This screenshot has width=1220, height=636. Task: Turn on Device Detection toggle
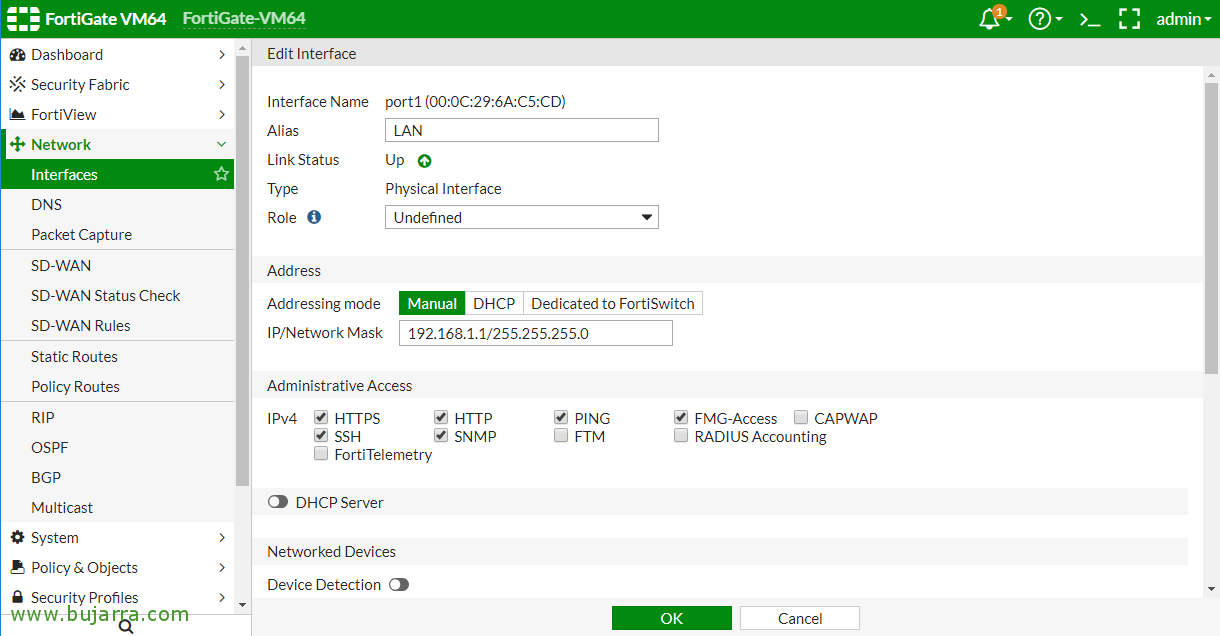[x=399, y=584]
